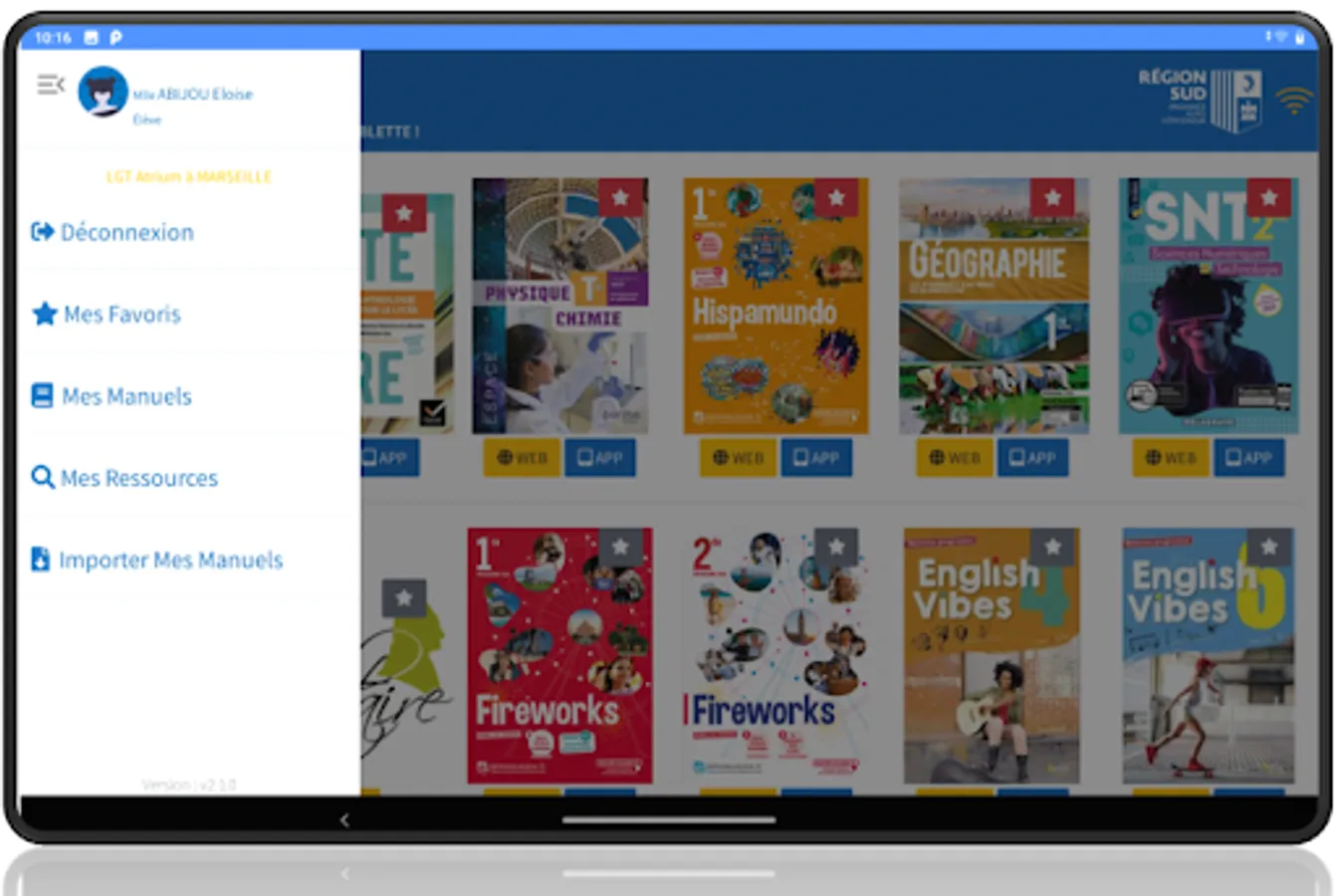Image resolution: width=1337 pixels, height=896 pixels.
Task: Open the user profile avatar
Action: pos(103,92)
